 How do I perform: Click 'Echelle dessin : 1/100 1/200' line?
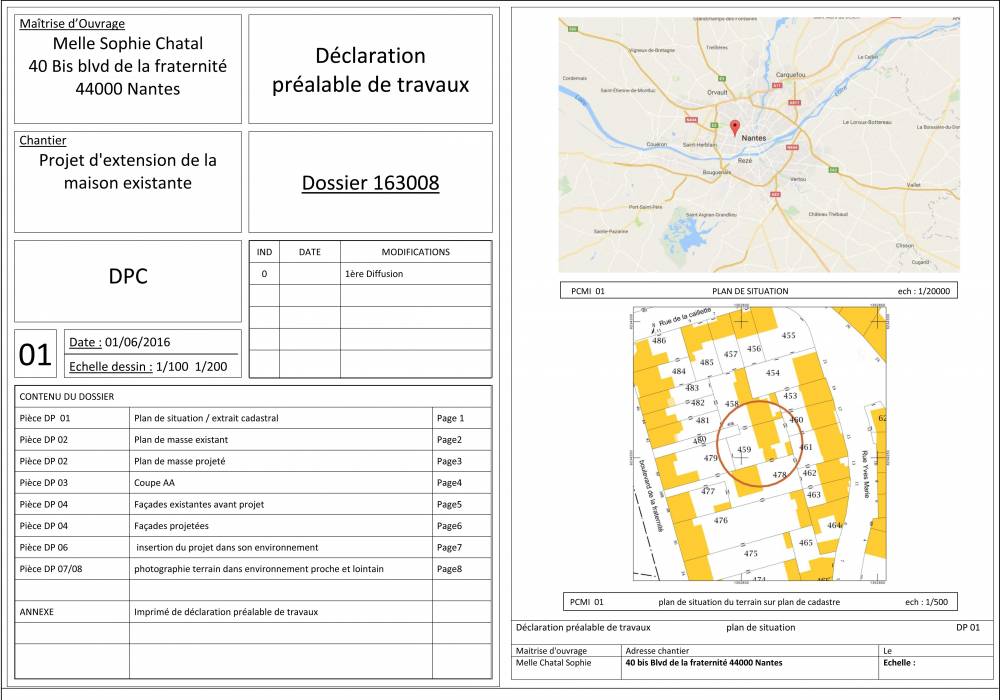(x=148, y=367)
